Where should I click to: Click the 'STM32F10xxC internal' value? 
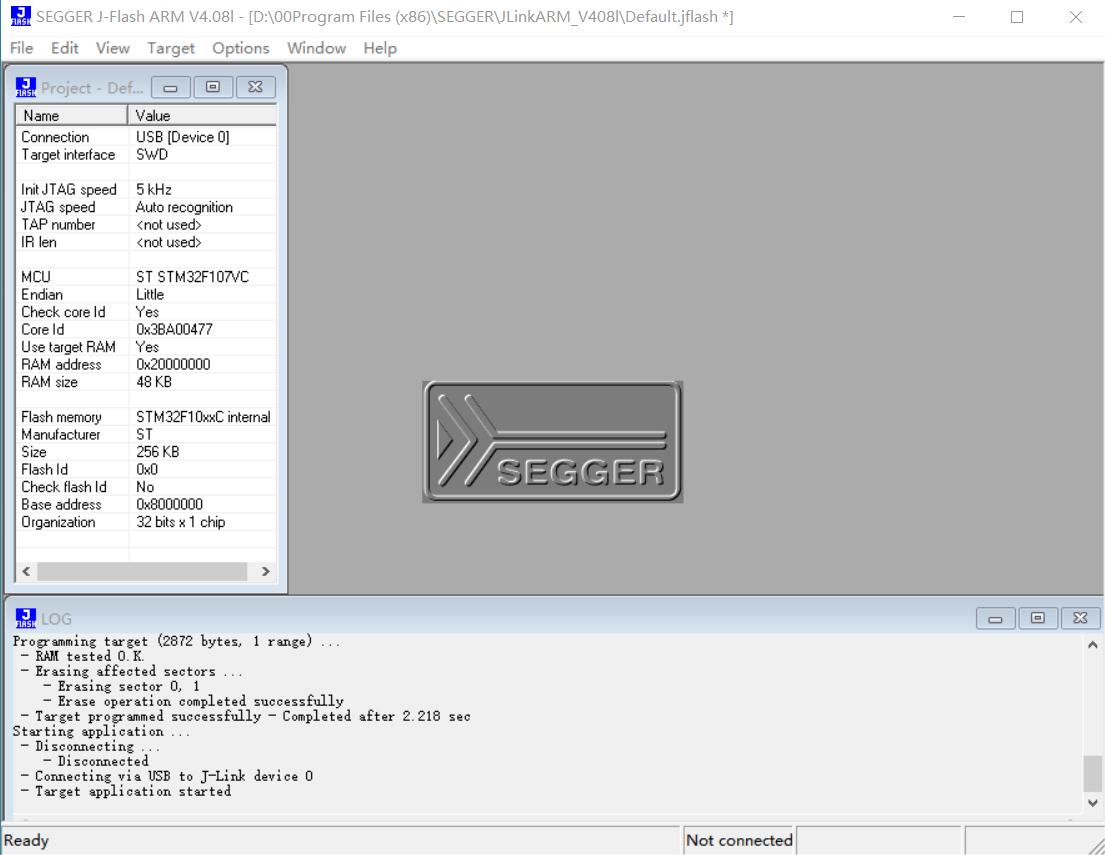[x=203, y=417]
